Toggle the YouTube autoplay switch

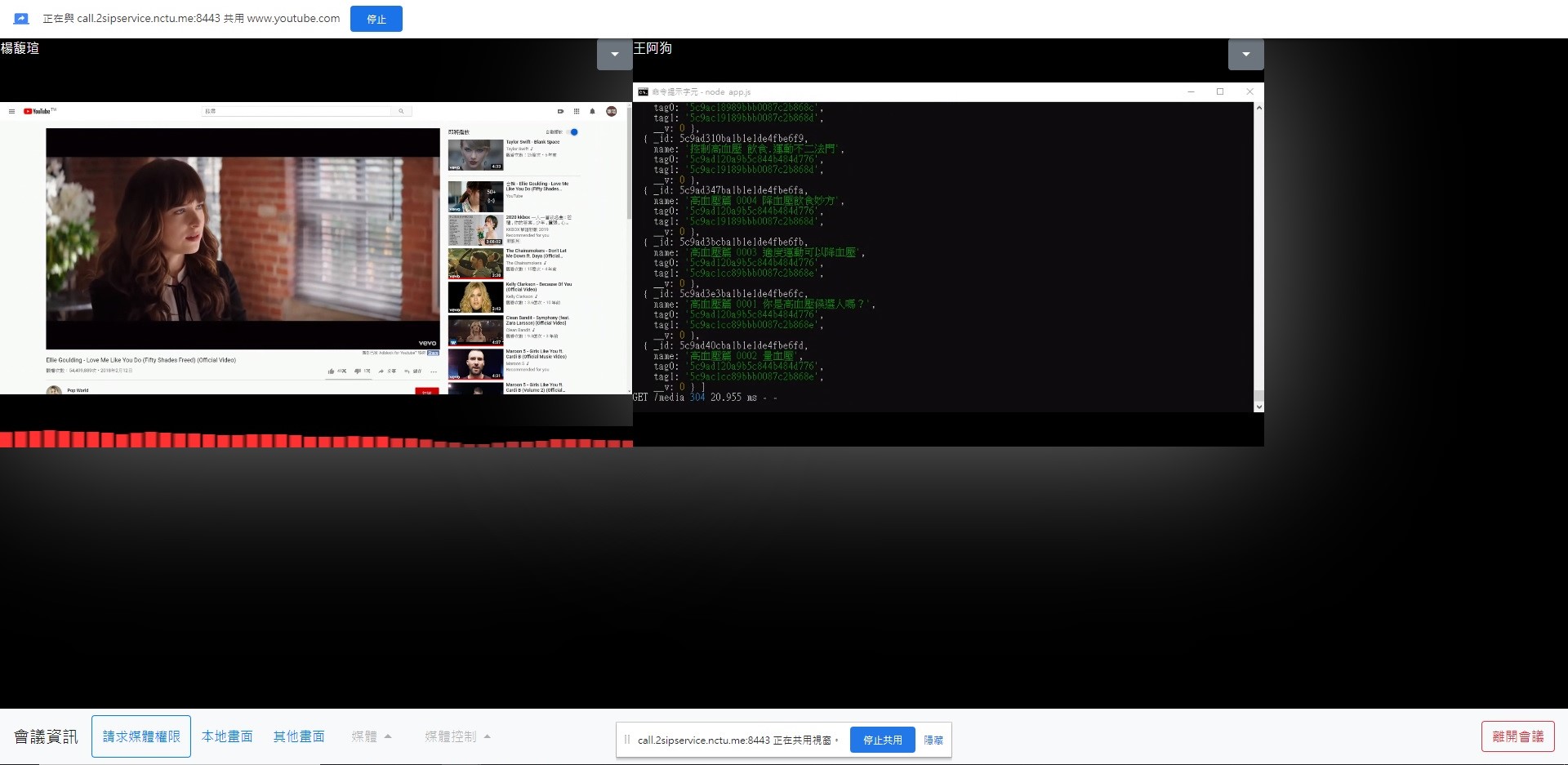pos(573,131)
